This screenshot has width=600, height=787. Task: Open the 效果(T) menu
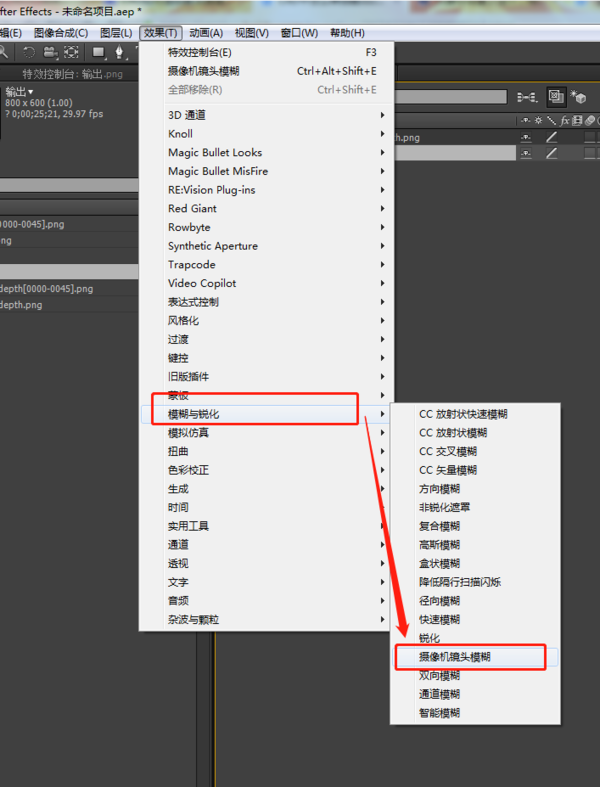(x=161, y=33)
